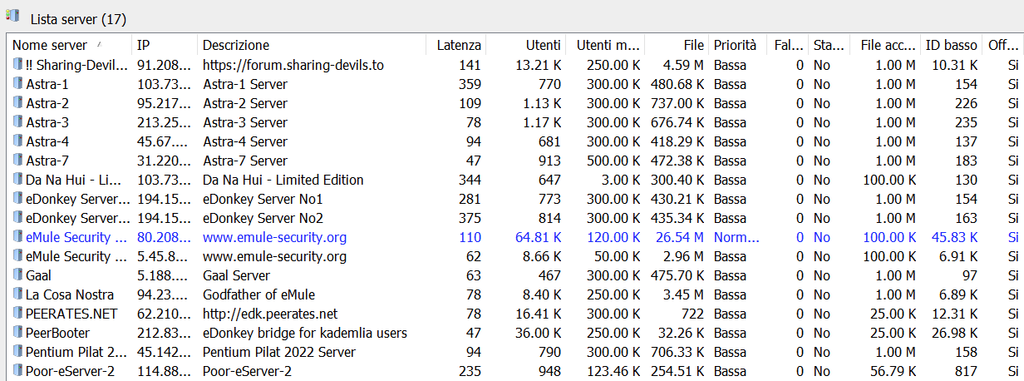
Task: Click the forum.sharing-devils.to description
Action: tap(293, 65)
